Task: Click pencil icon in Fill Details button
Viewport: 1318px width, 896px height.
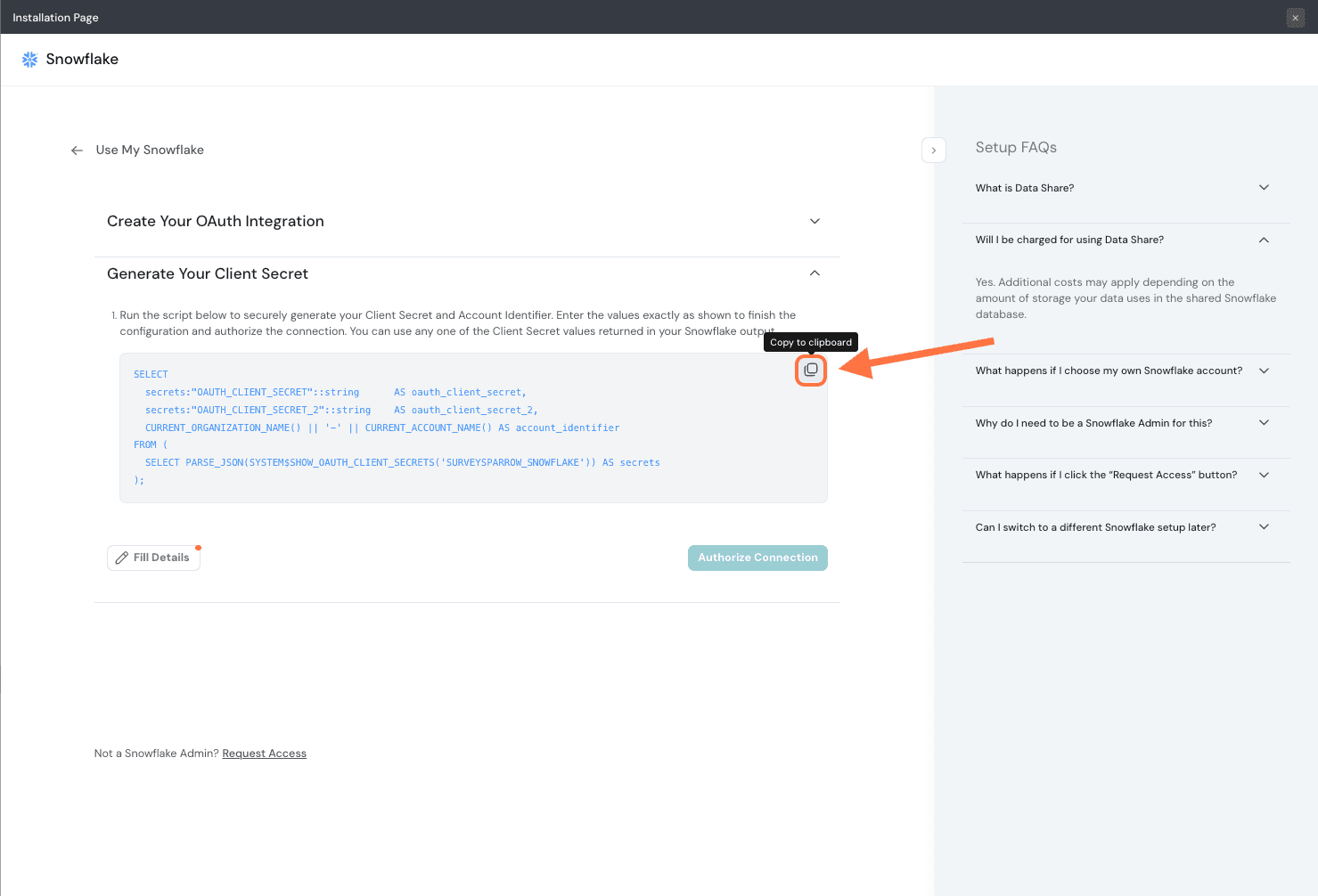Action: [122, 558]
